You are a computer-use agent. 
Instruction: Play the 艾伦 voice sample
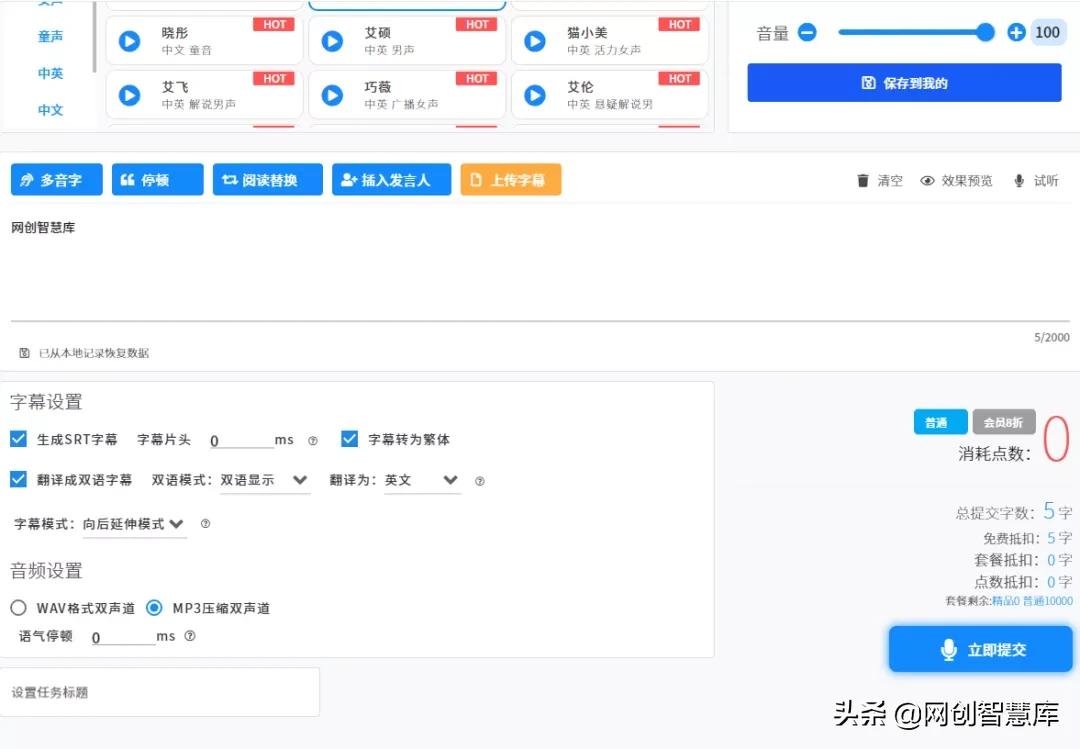coord(534,94)
